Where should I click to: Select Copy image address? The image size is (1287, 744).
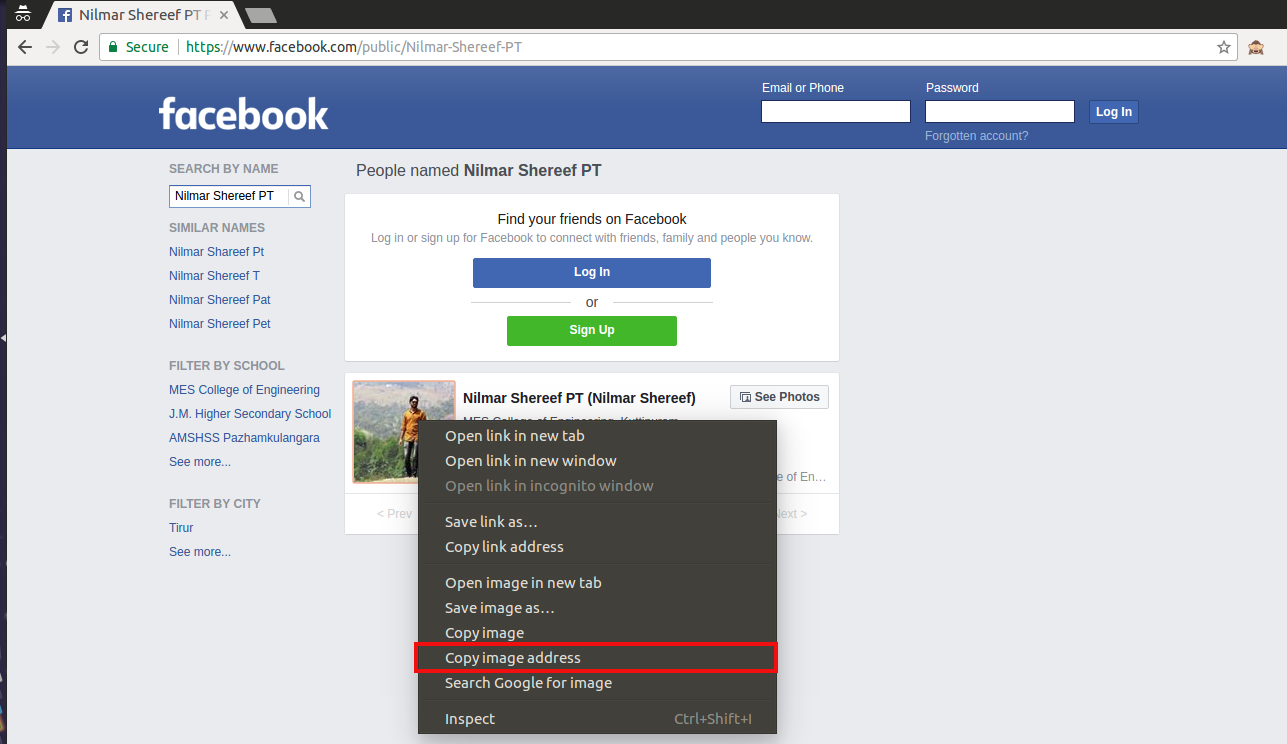pos(597,658)
